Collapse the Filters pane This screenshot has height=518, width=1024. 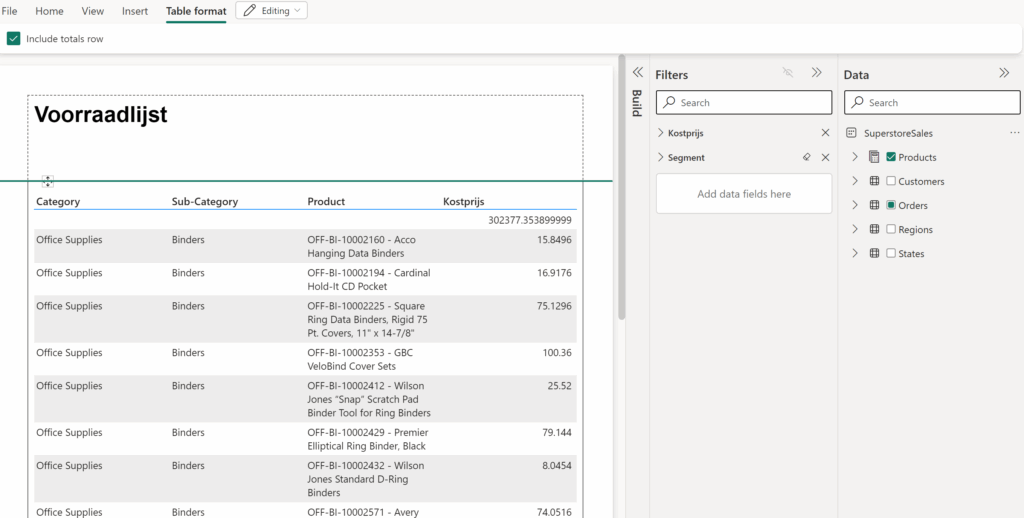tap(817, 73)
